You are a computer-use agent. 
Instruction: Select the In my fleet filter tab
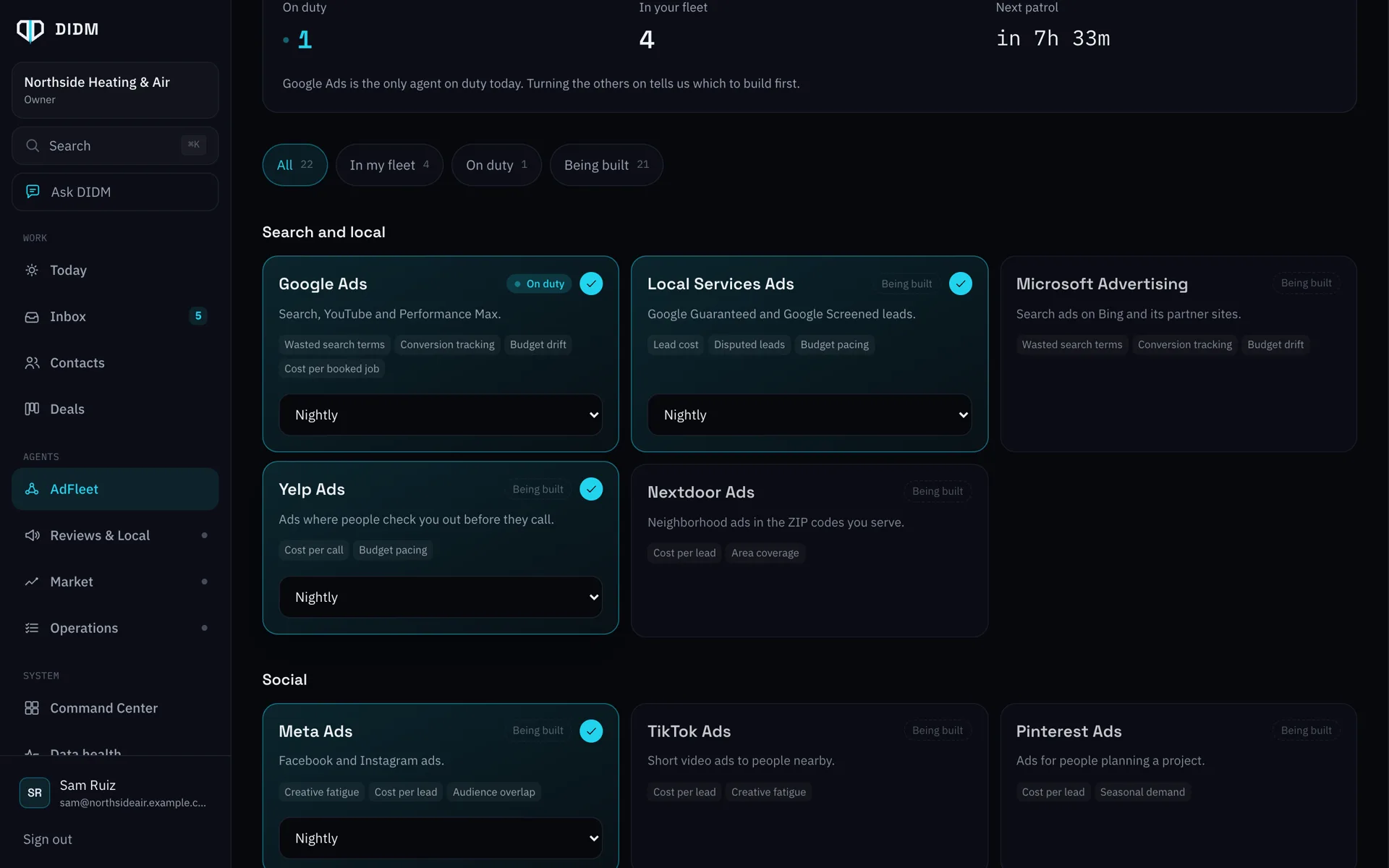coord(389,165)
